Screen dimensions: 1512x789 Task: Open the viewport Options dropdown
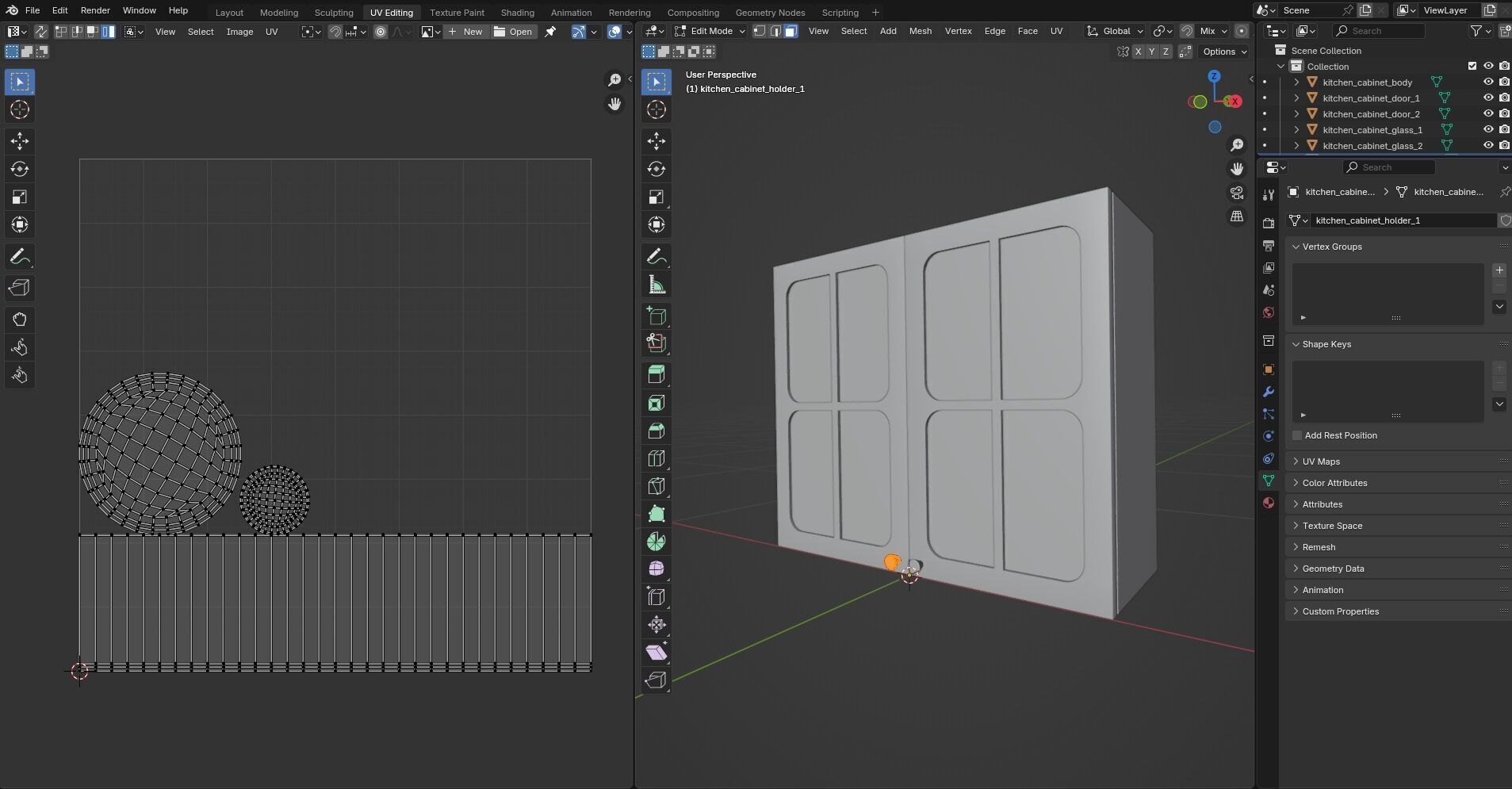1224,52
